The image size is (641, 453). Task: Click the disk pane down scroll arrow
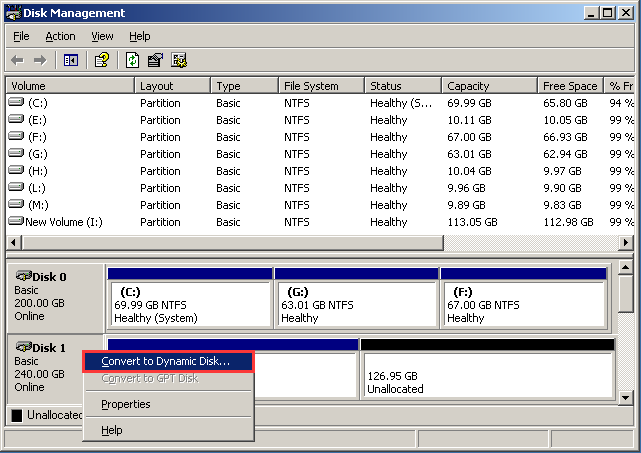pos(625,397)
